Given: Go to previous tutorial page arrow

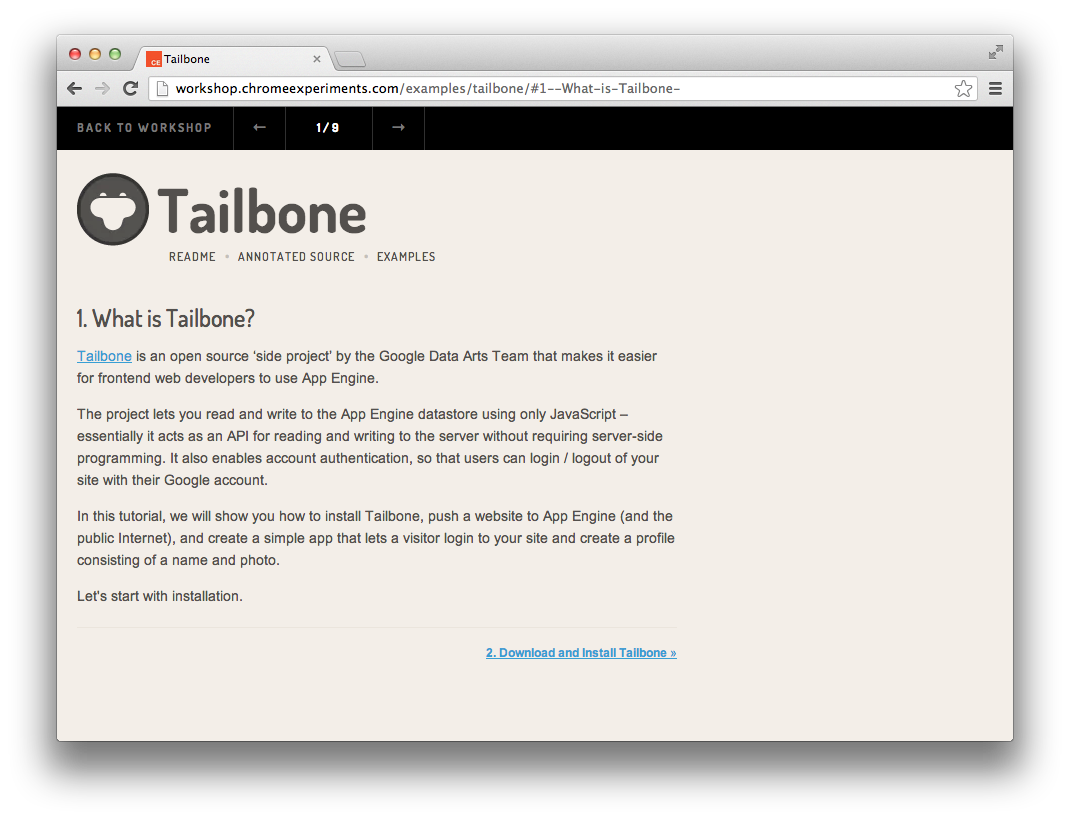Looking at the screenshot, I should pyautogui.click(x=259, y=128).
